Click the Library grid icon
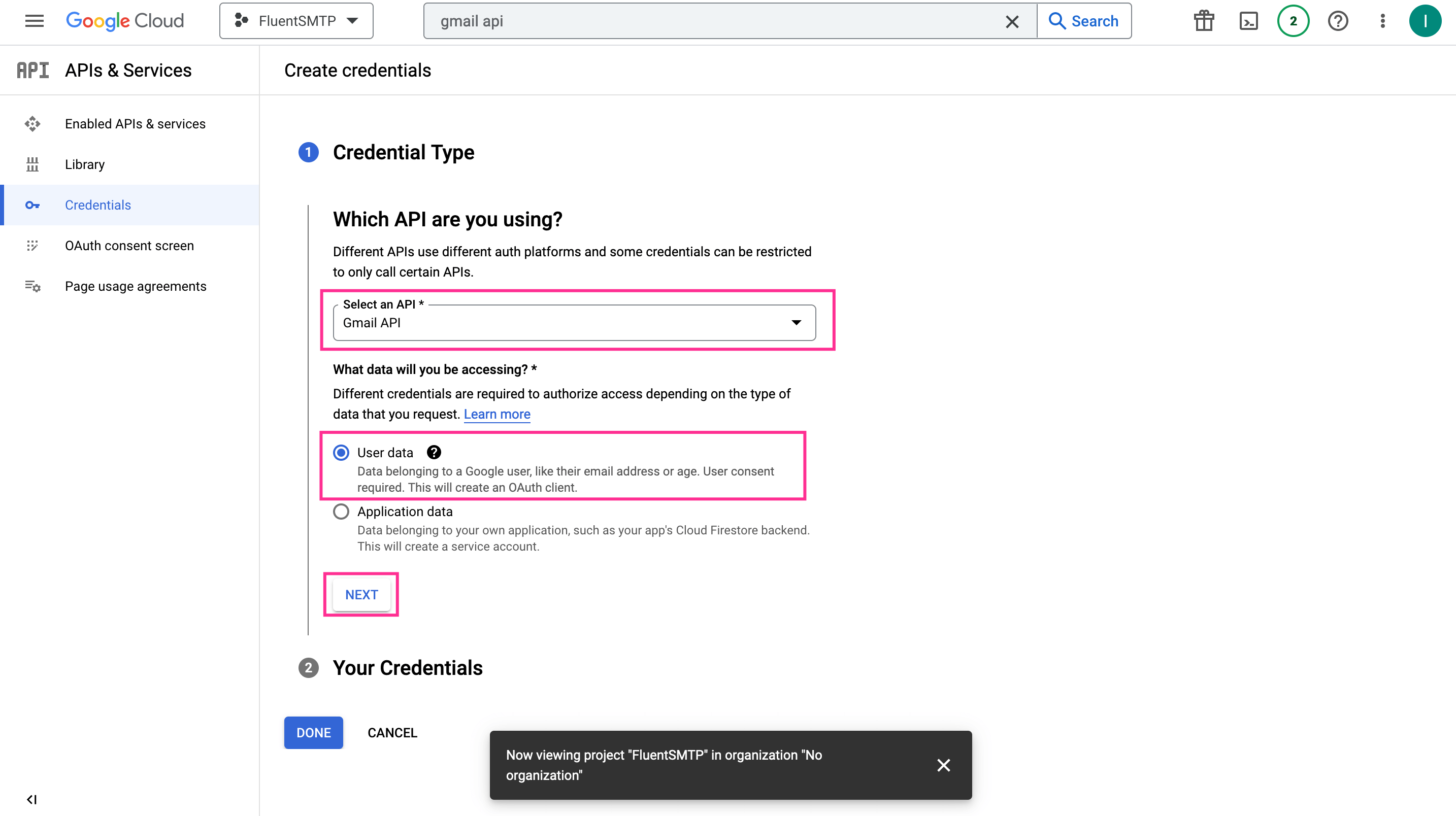 33,164
